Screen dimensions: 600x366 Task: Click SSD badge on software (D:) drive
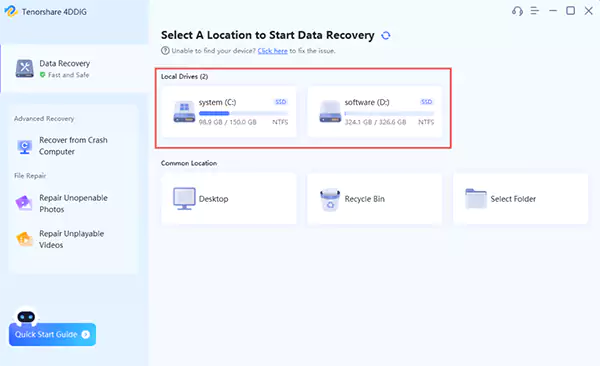(426, 101)
